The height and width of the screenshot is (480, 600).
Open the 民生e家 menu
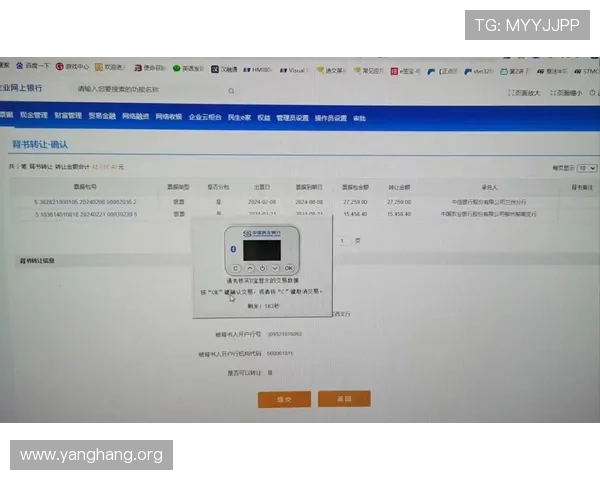coord(240,118)
